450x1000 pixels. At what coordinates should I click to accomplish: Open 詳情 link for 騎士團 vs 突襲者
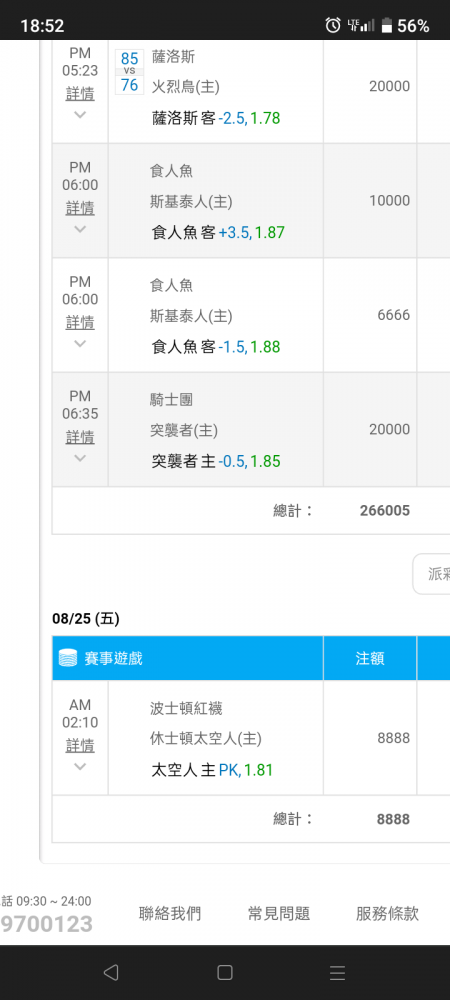click(80, 438)
